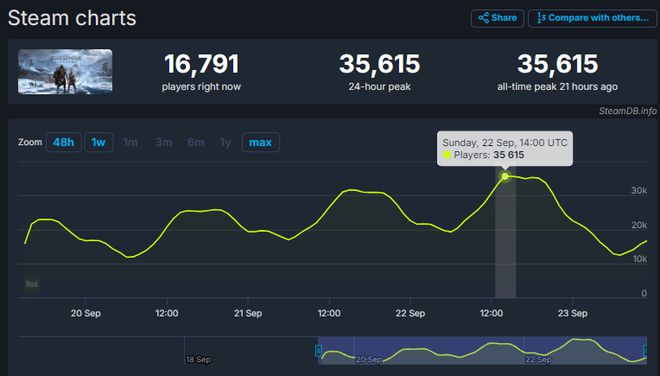This screenshot has height=376, width=660.
Task: Click the left navigator range handle
Action: 319,350
